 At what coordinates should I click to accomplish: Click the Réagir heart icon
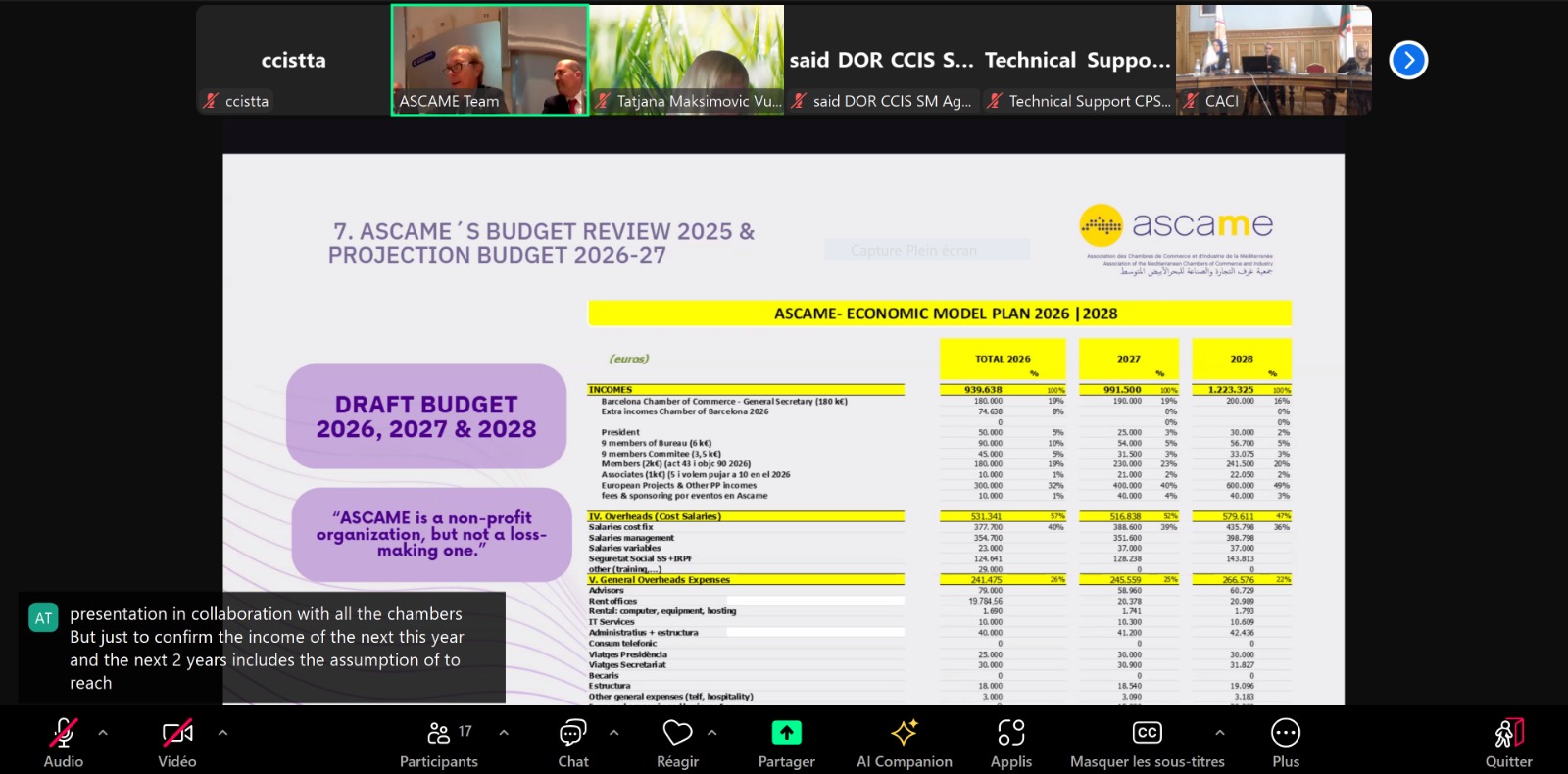(677, 744)
